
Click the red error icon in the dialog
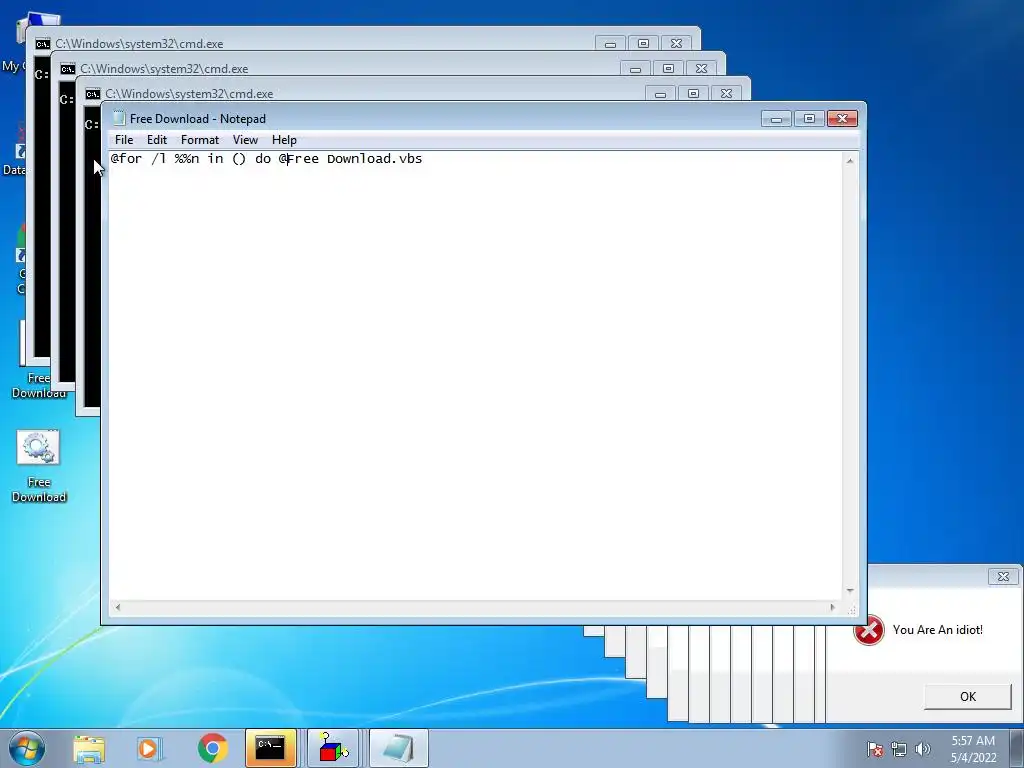[x=869, y=630]
